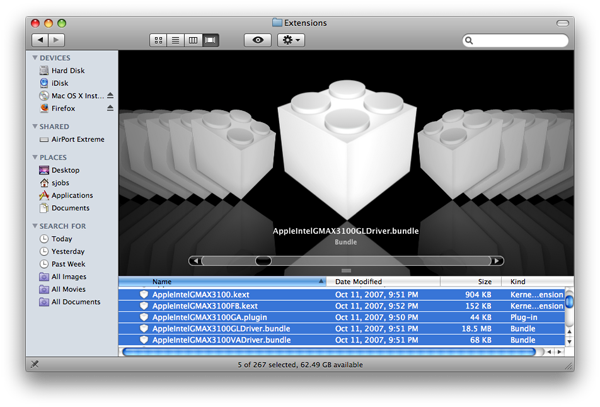This screenshot has height=407, width=600.
Task: Switch to column view
Action: pos(193,40)
